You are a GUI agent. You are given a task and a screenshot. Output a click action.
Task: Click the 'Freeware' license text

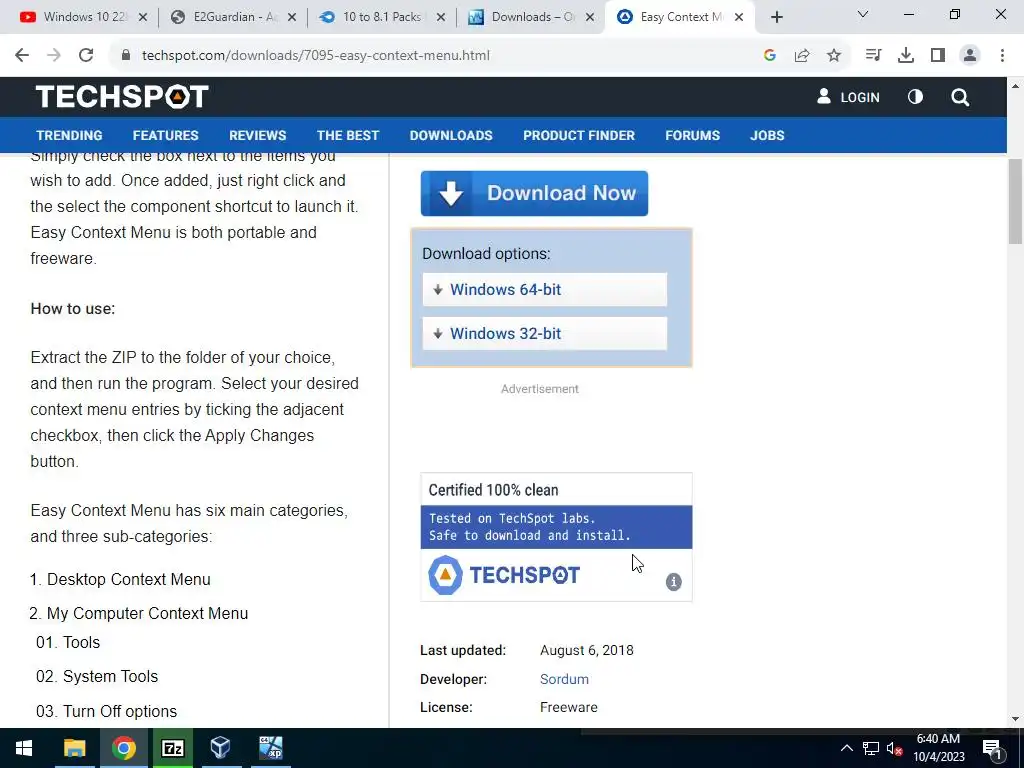click(569, 707)
